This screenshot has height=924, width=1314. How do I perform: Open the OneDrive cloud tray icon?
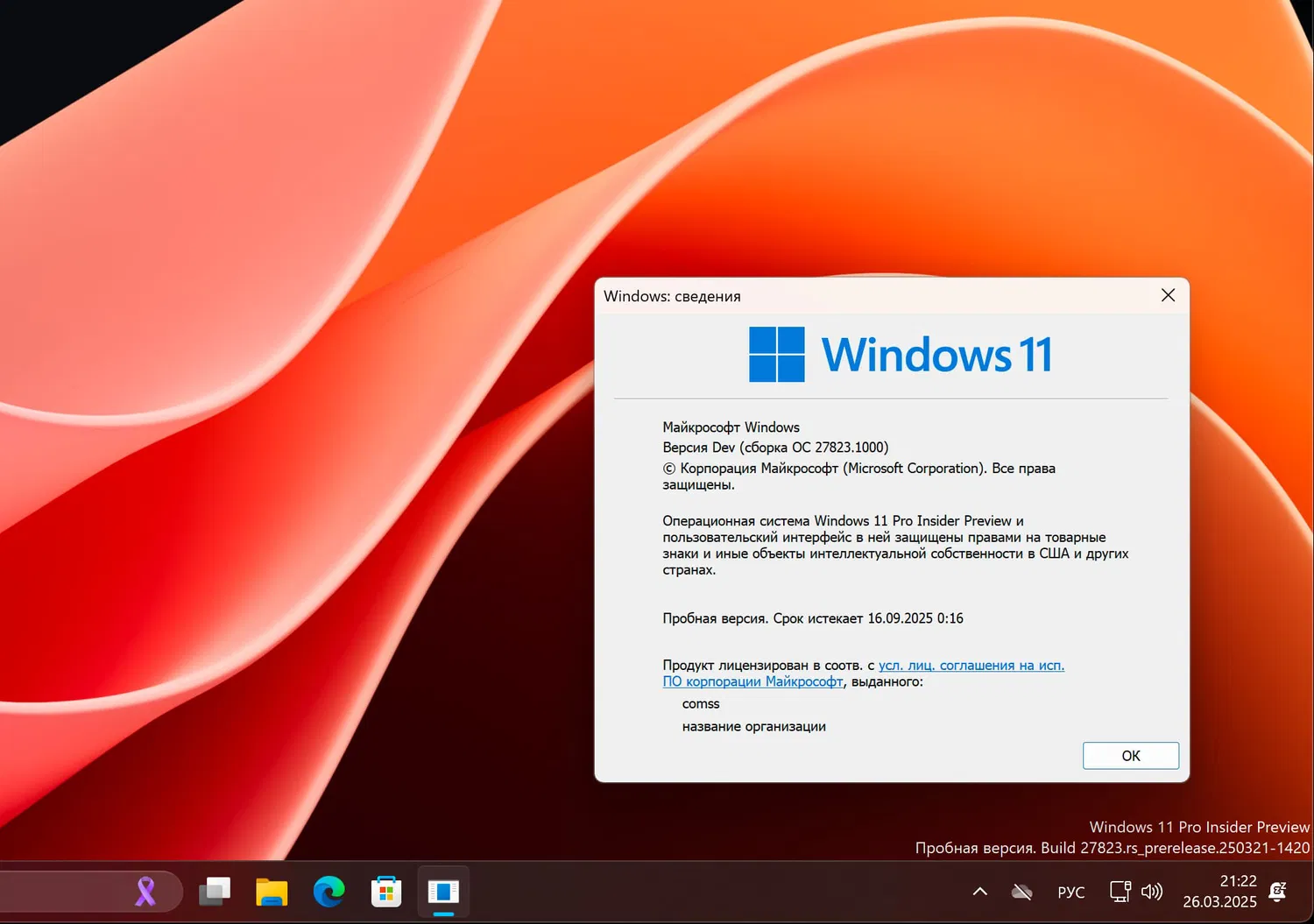tap(1021, 891)
